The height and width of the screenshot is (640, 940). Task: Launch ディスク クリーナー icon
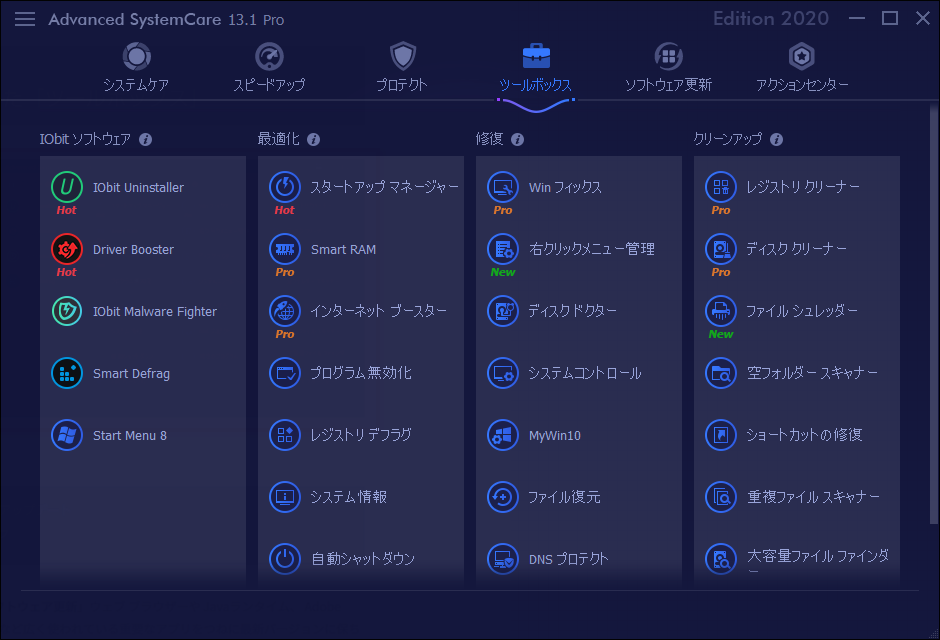pyautogui.click(x=721, y=249)
